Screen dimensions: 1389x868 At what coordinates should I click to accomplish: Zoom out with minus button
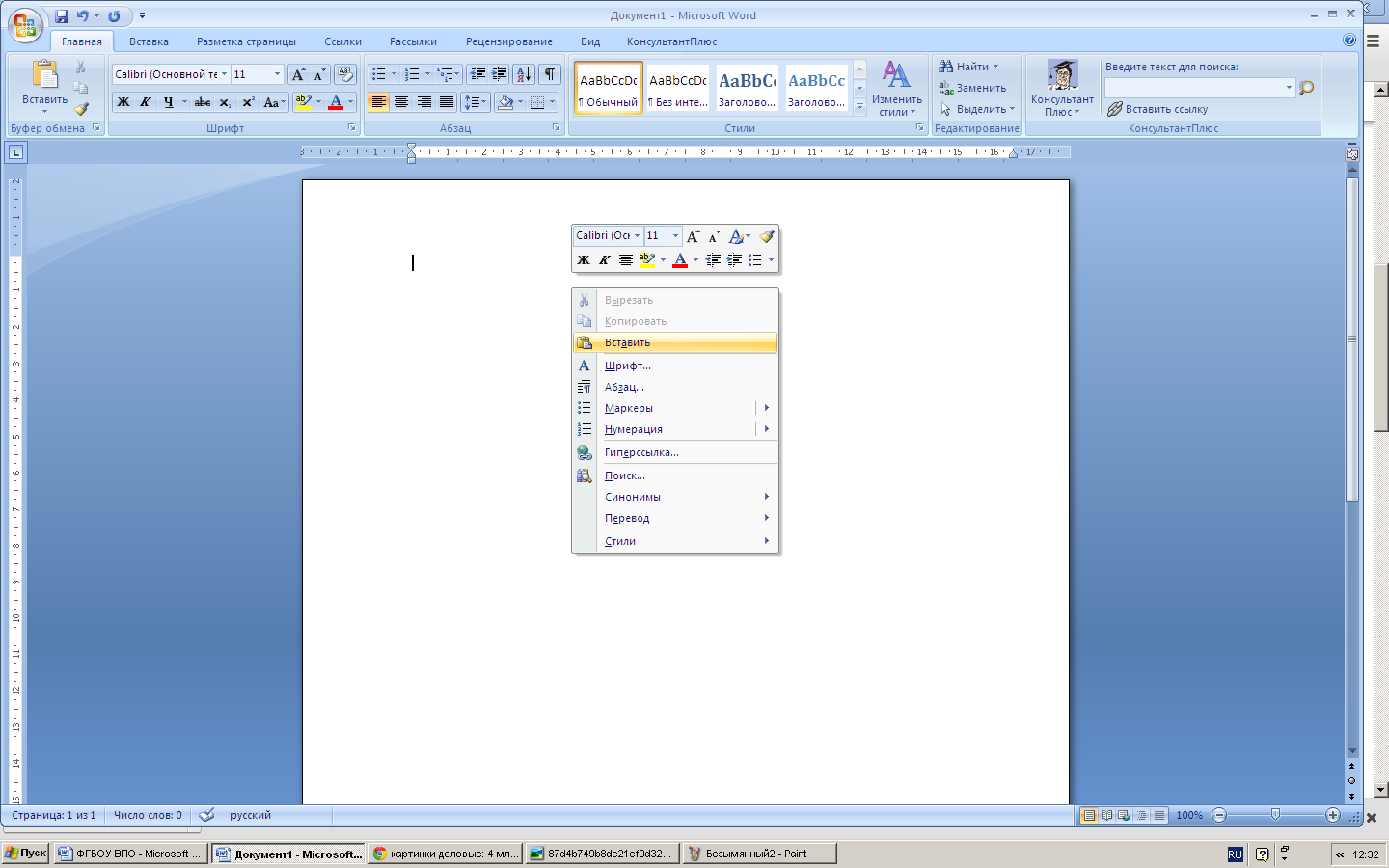tap(1219, 815)
